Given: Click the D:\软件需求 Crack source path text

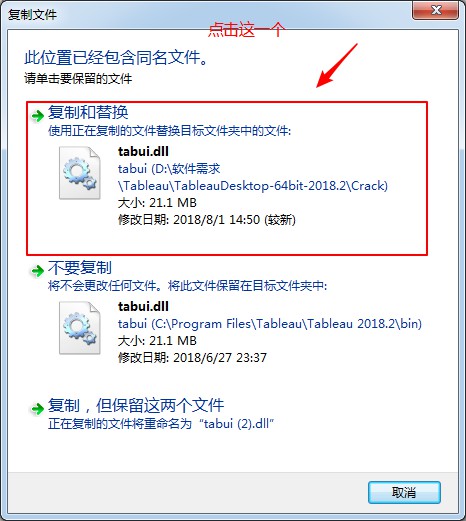Looking at the screenshot, I should 253,177.
